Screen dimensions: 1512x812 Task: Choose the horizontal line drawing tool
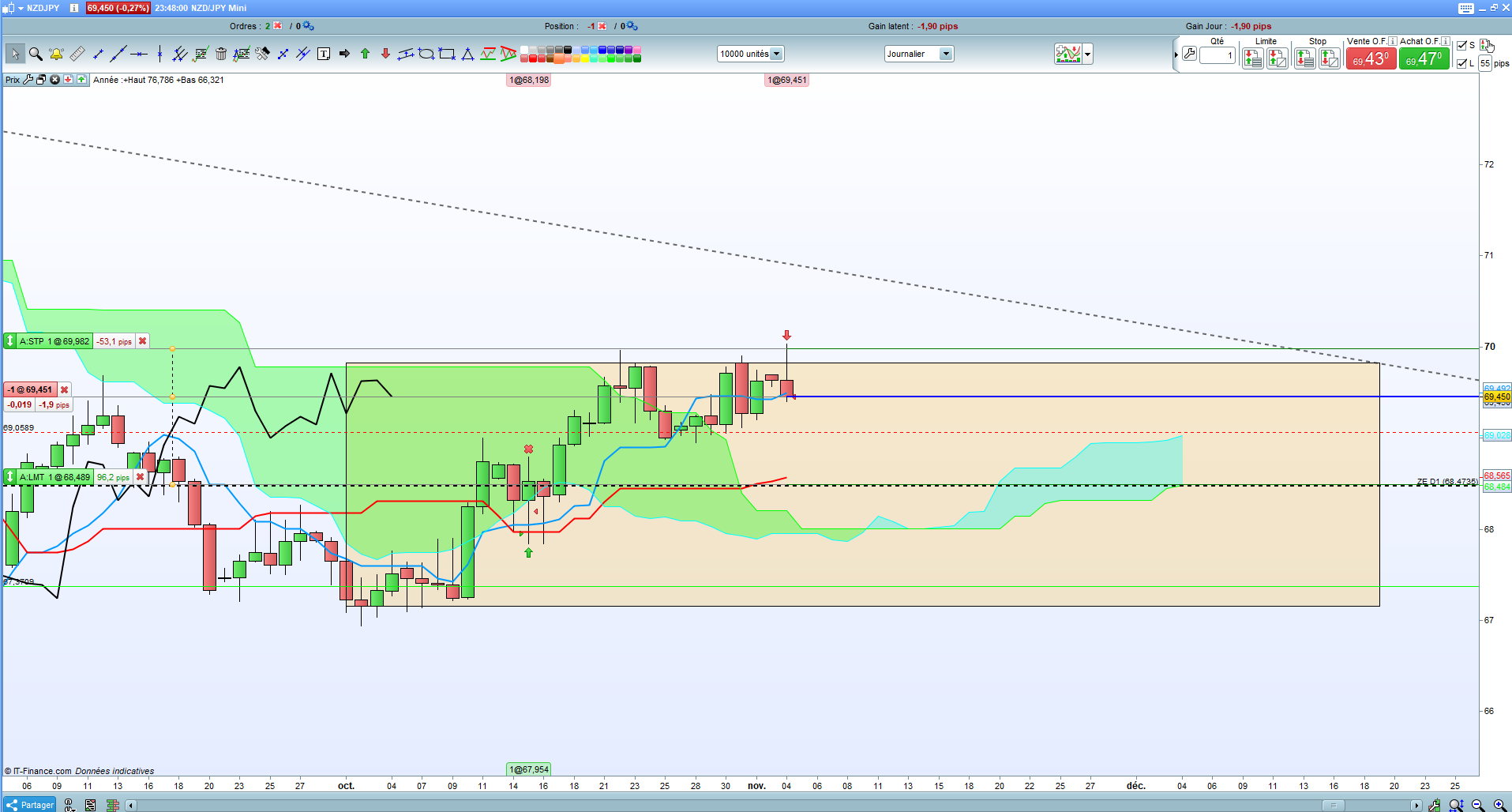(139, 54)
